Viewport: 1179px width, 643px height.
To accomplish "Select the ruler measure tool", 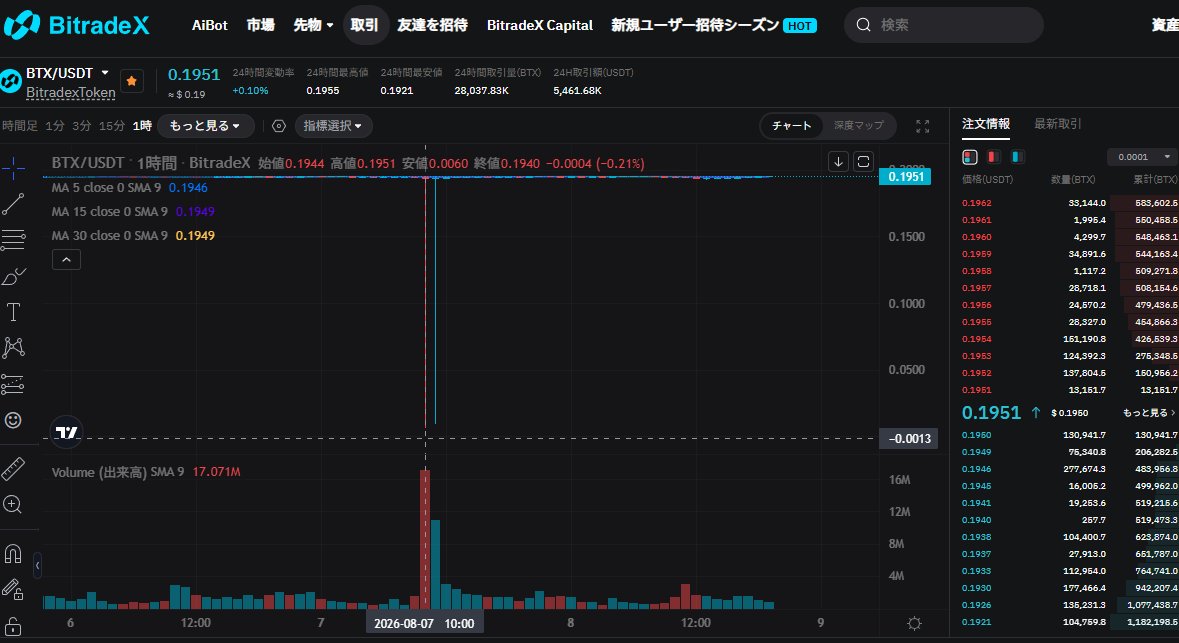I will pyautogui.click(x=13, y=469).
